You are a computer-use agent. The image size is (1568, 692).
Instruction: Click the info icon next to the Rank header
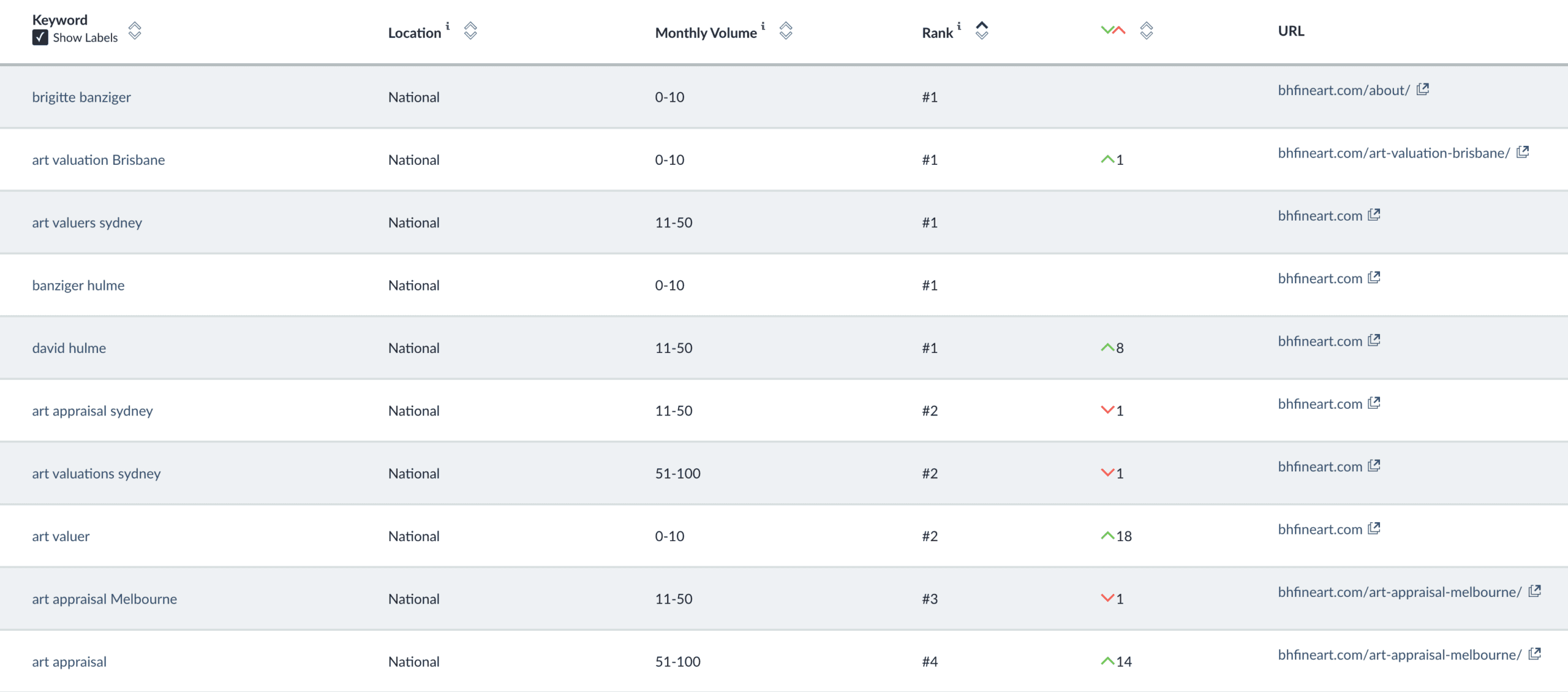(959, 26)
